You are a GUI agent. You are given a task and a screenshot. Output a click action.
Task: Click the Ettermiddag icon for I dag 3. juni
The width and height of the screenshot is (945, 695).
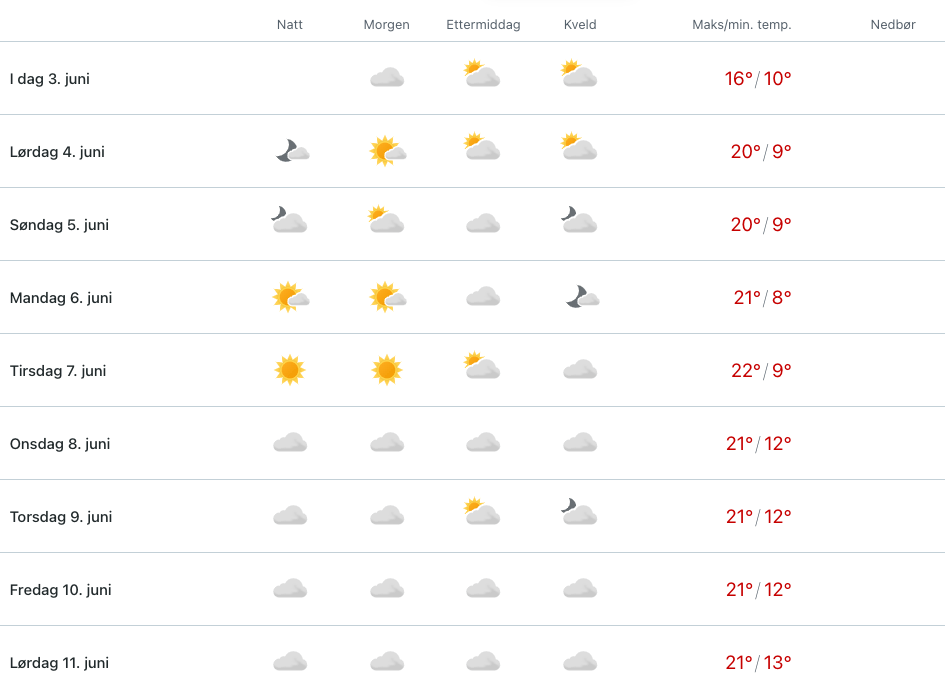click(x=482, y=75)
